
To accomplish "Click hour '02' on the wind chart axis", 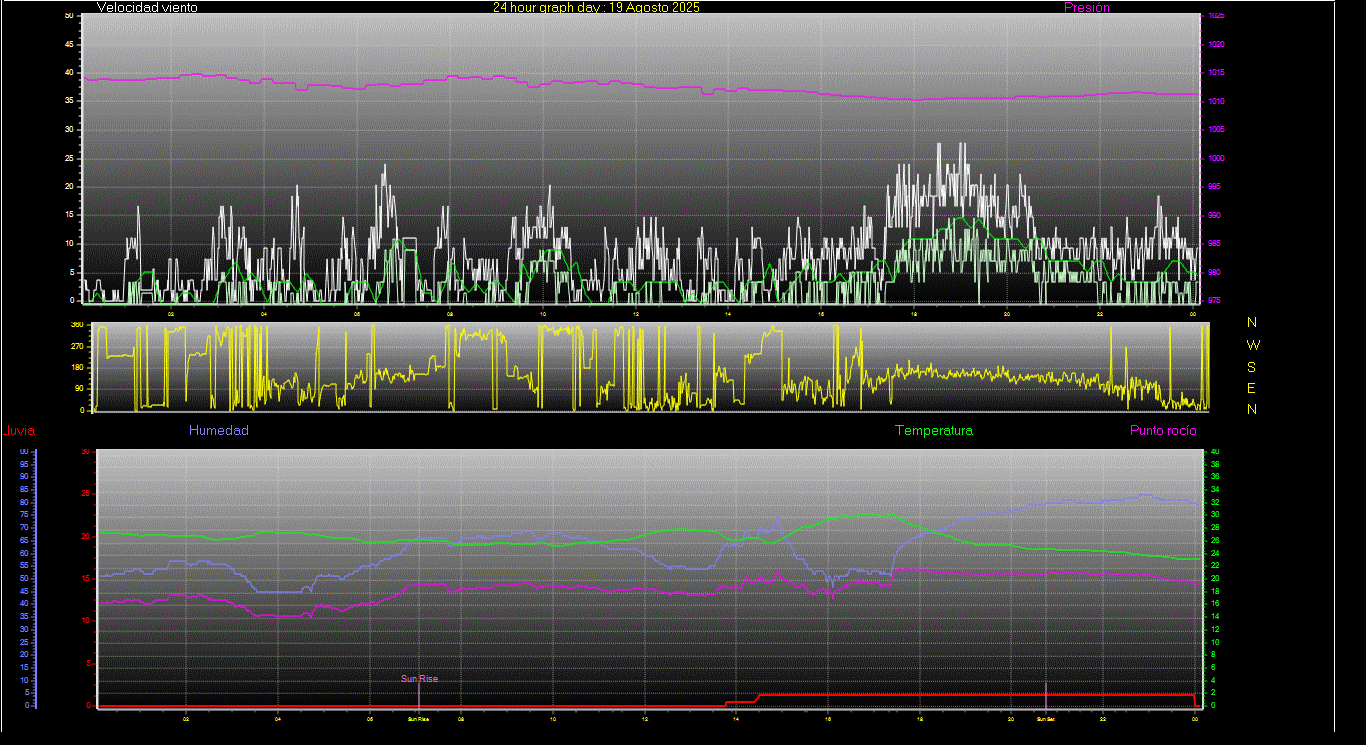I will click(x=171, y=314).
